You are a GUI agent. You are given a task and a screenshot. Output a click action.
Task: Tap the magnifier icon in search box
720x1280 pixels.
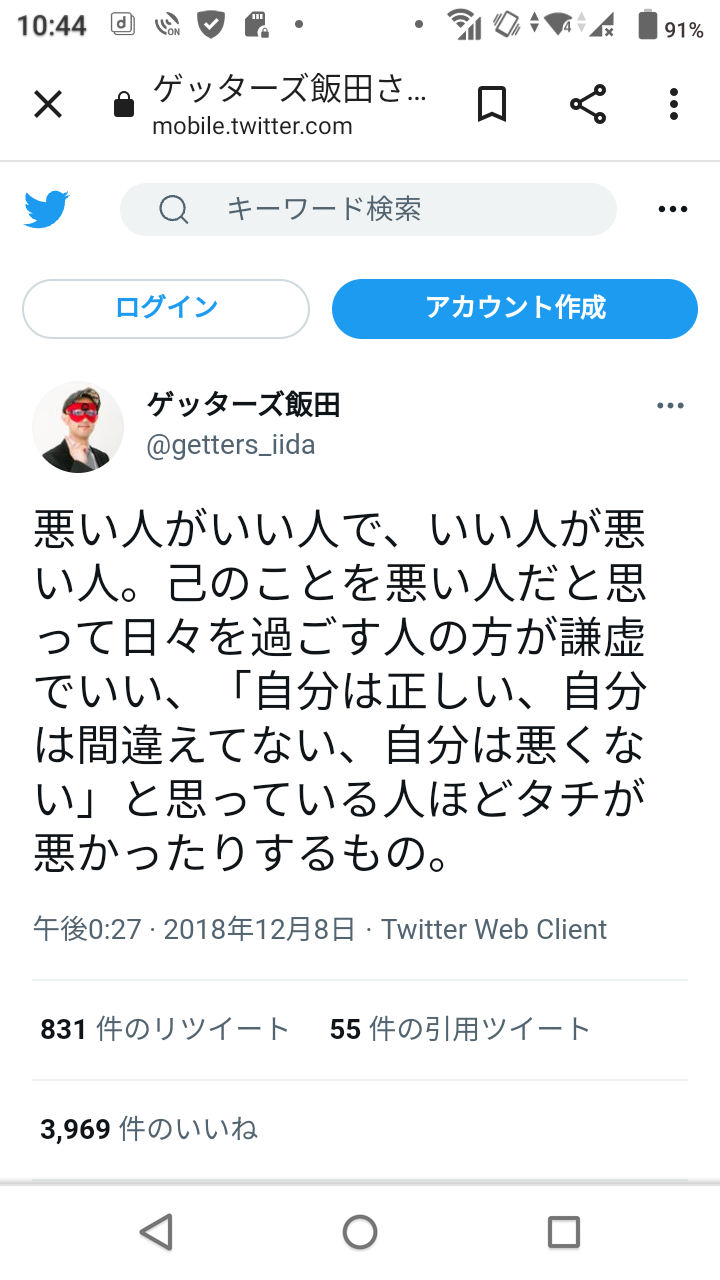pos(174,209)
